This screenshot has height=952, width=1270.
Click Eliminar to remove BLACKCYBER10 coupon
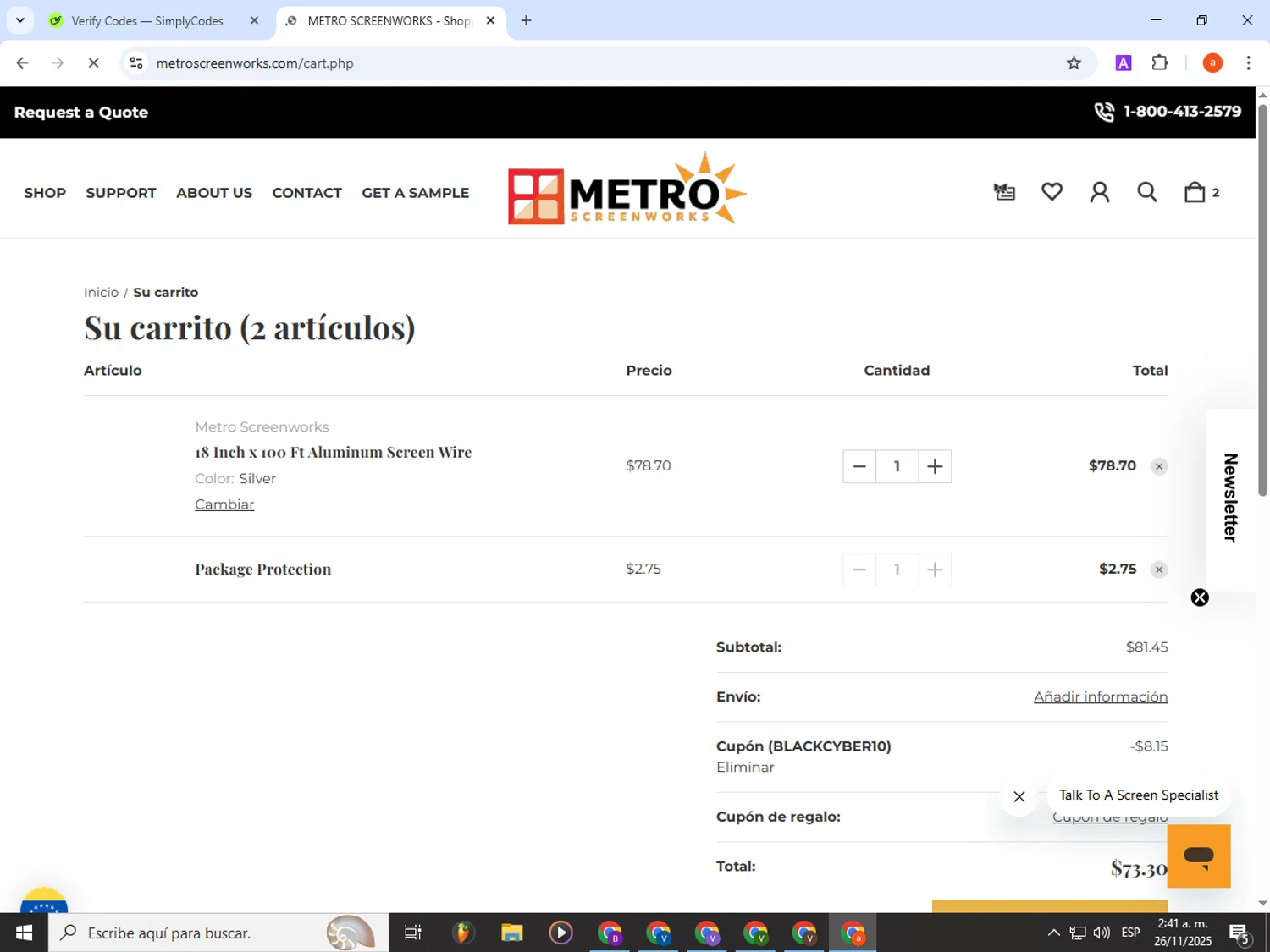click(745, 768)
